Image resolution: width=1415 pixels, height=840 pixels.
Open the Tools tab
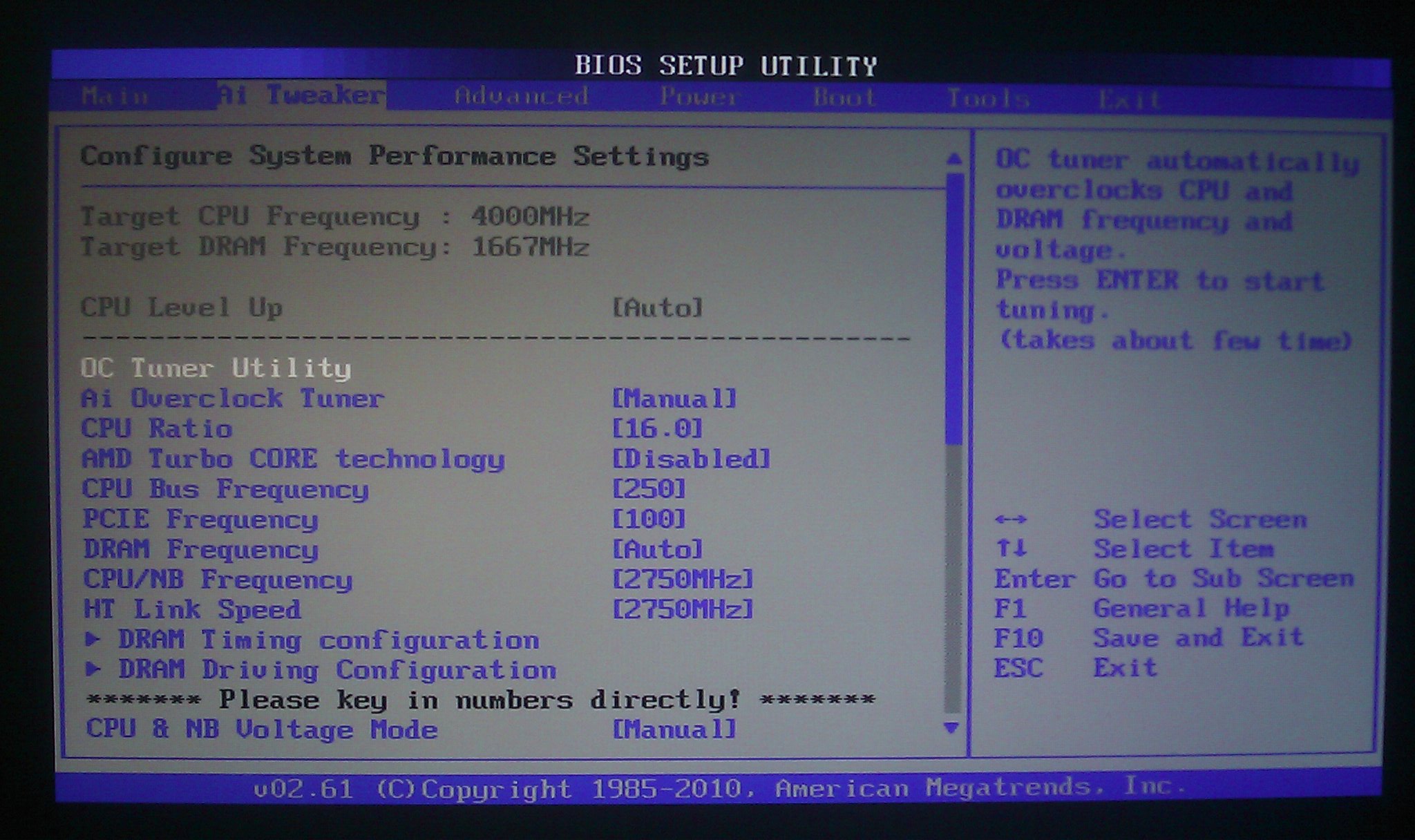[x=987, y=99]
